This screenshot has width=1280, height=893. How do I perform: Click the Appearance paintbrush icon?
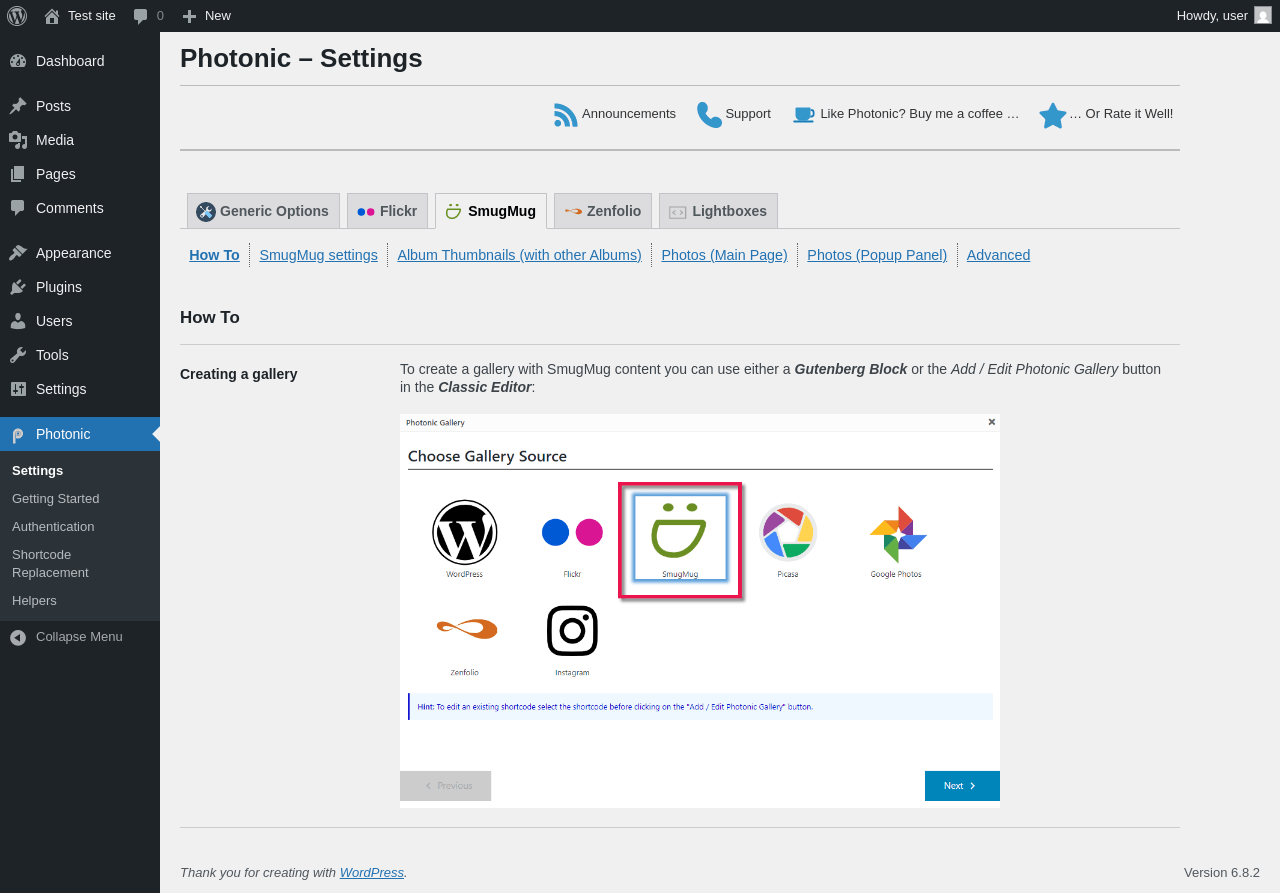[18, 253]
